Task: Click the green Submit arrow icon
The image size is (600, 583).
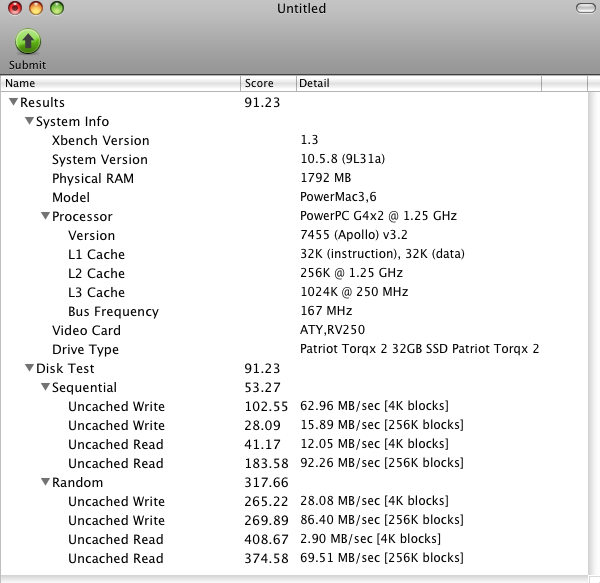Action: tap(28, 41)
